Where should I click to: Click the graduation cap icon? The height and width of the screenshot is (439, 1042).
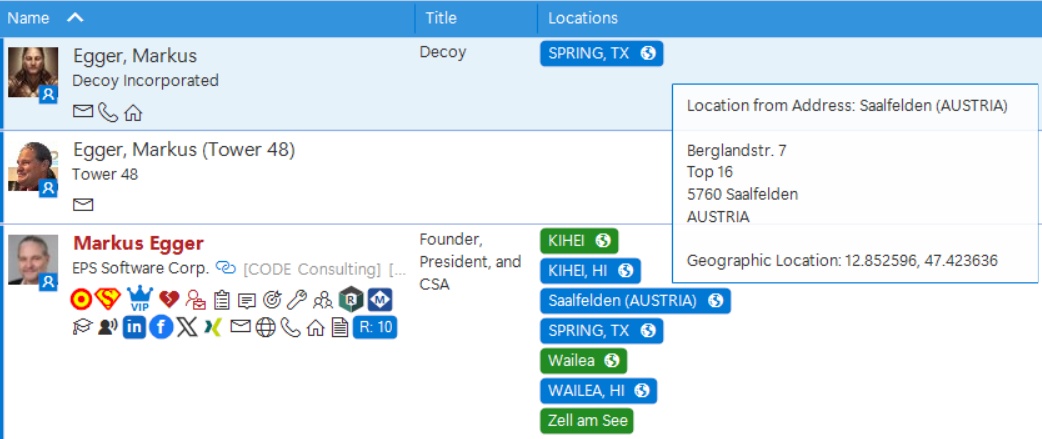(x=82, y=327)
